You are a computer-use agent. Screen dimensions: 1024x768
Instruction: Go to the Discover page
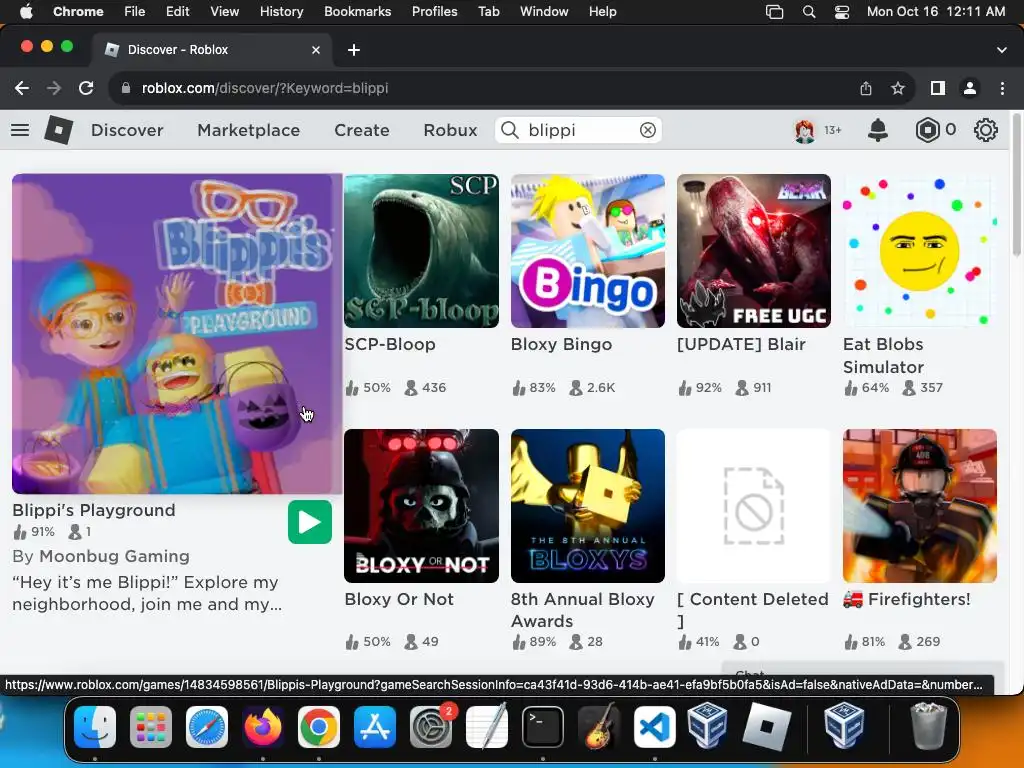(x=127, y=130)
